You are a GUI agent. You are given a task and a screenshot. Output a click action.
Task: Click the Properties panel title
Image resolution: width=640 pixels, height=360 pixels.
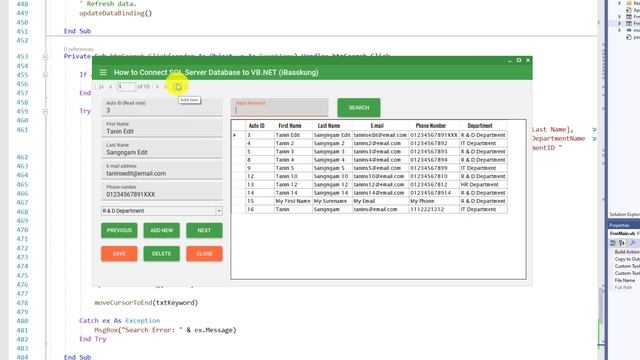619,225
